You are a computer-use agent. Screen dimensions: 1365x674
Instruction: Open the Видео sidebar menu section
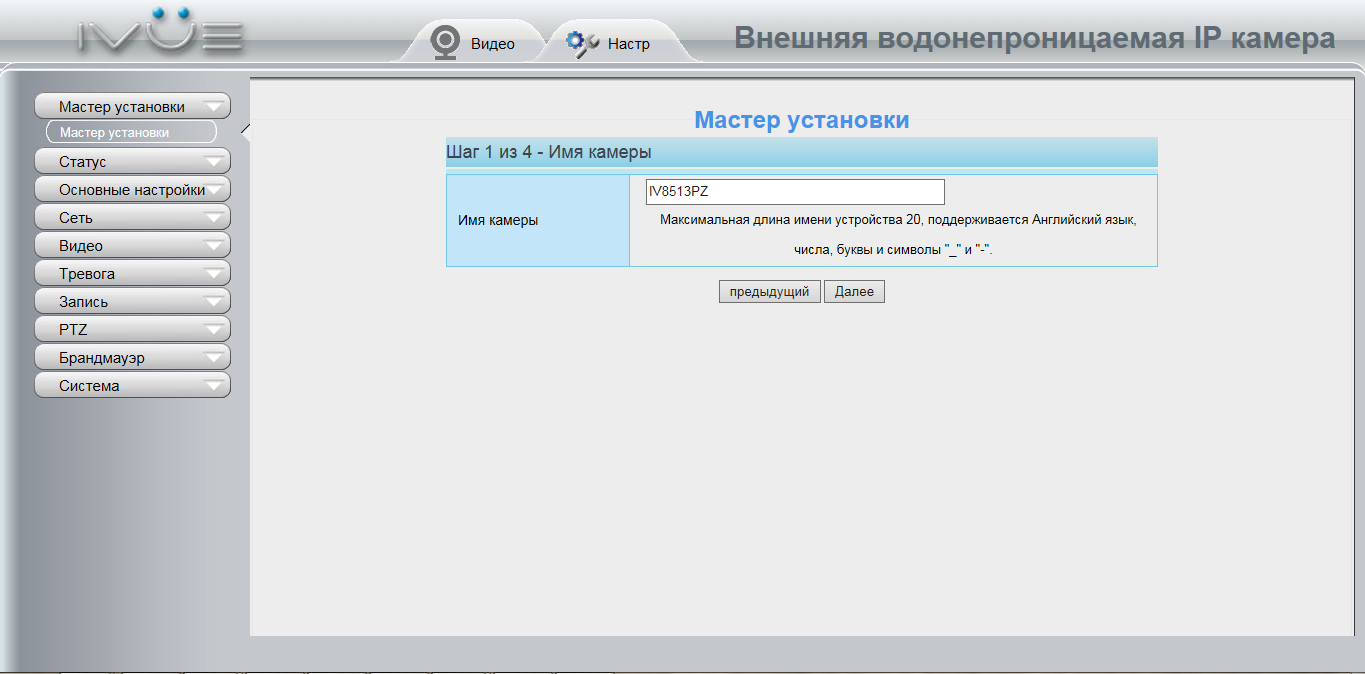click(x=132, y=245)
